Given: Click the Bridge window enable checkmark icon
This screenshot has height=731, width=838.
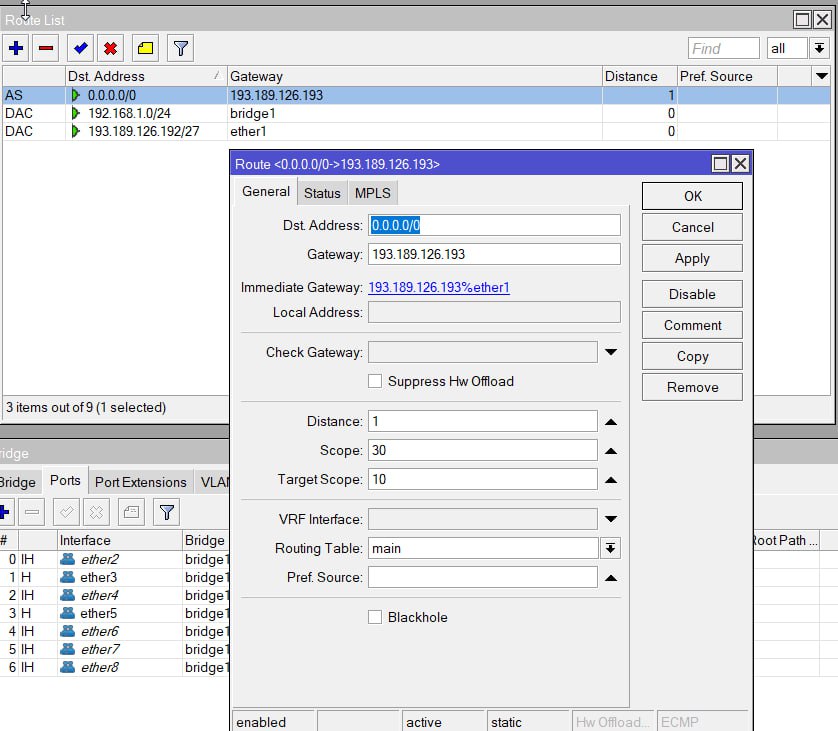Looking at the screenshot, I should [67, 512].
